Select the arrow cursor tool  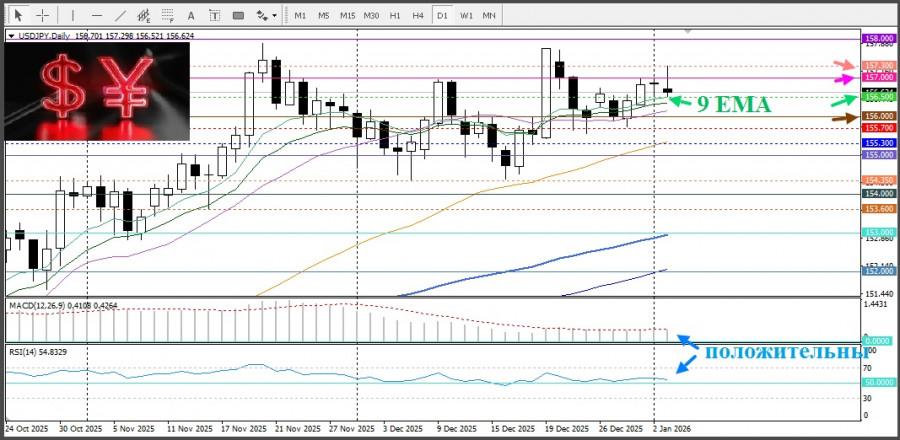[x=18, y=16]
